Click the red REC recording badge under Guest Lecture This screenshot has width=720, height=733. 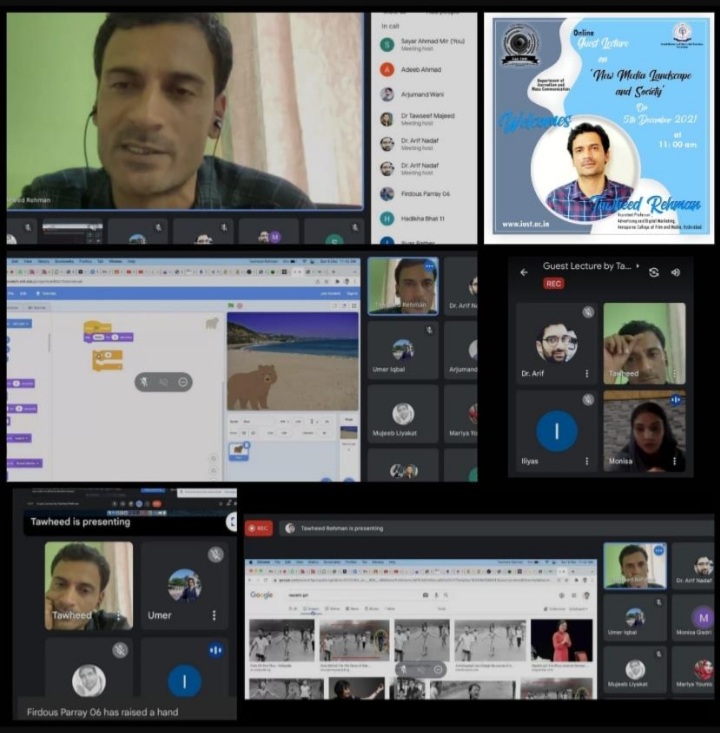pyautogui.click(x=553, y=284)
